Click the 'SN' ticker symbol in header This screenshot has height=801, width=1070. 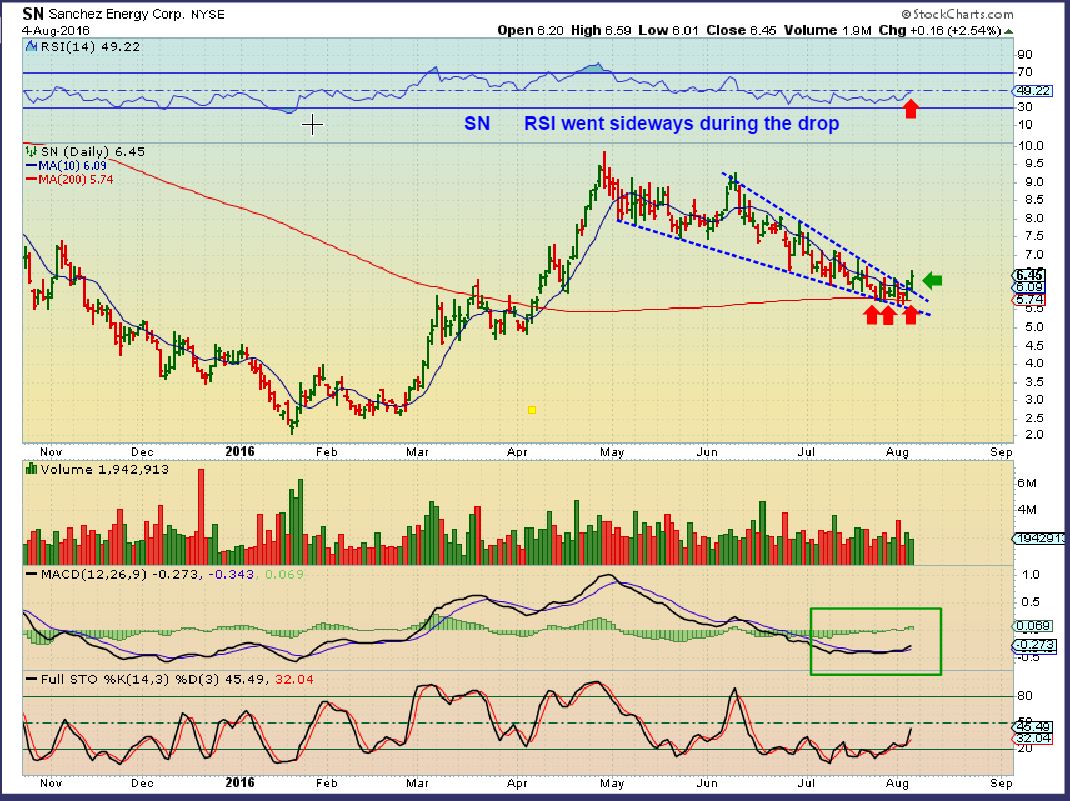33,14
